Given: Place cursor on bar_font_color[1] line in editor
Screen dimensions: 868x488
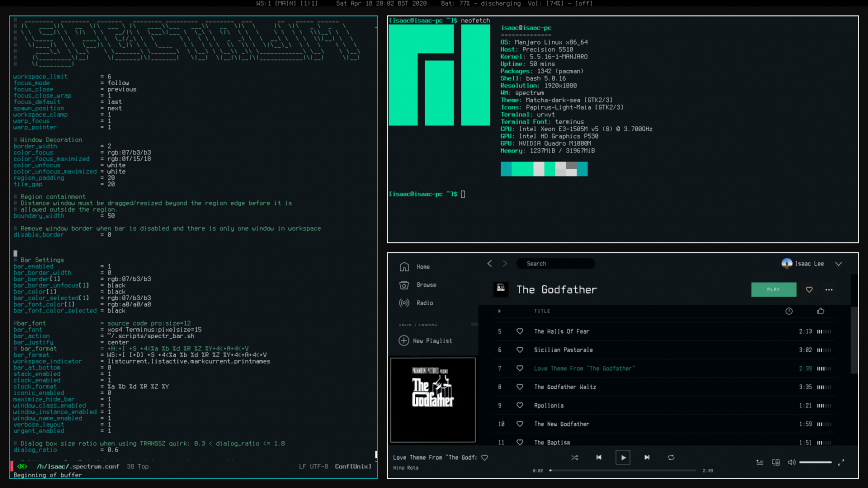Looking at the screenshot, I should point(82,304).
